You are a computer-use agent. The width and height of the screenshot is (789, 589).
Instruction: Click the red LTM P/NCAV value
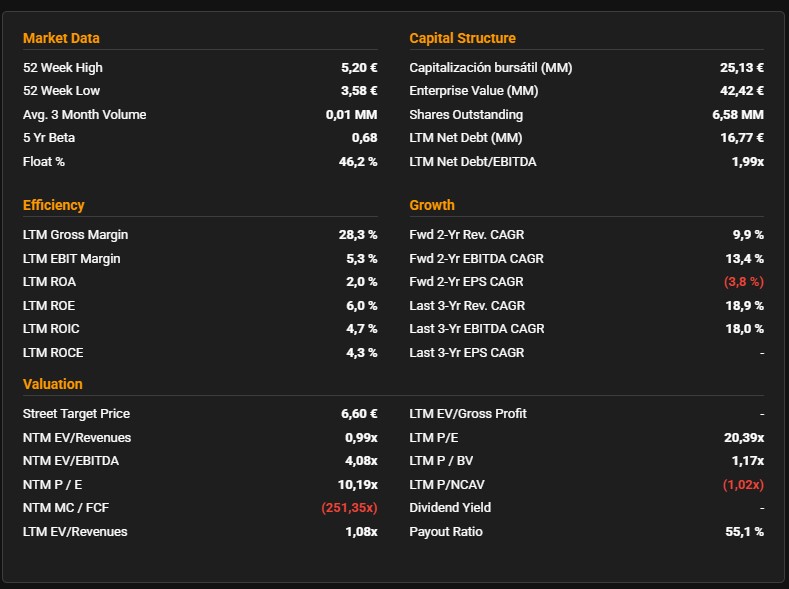(743, 485)
